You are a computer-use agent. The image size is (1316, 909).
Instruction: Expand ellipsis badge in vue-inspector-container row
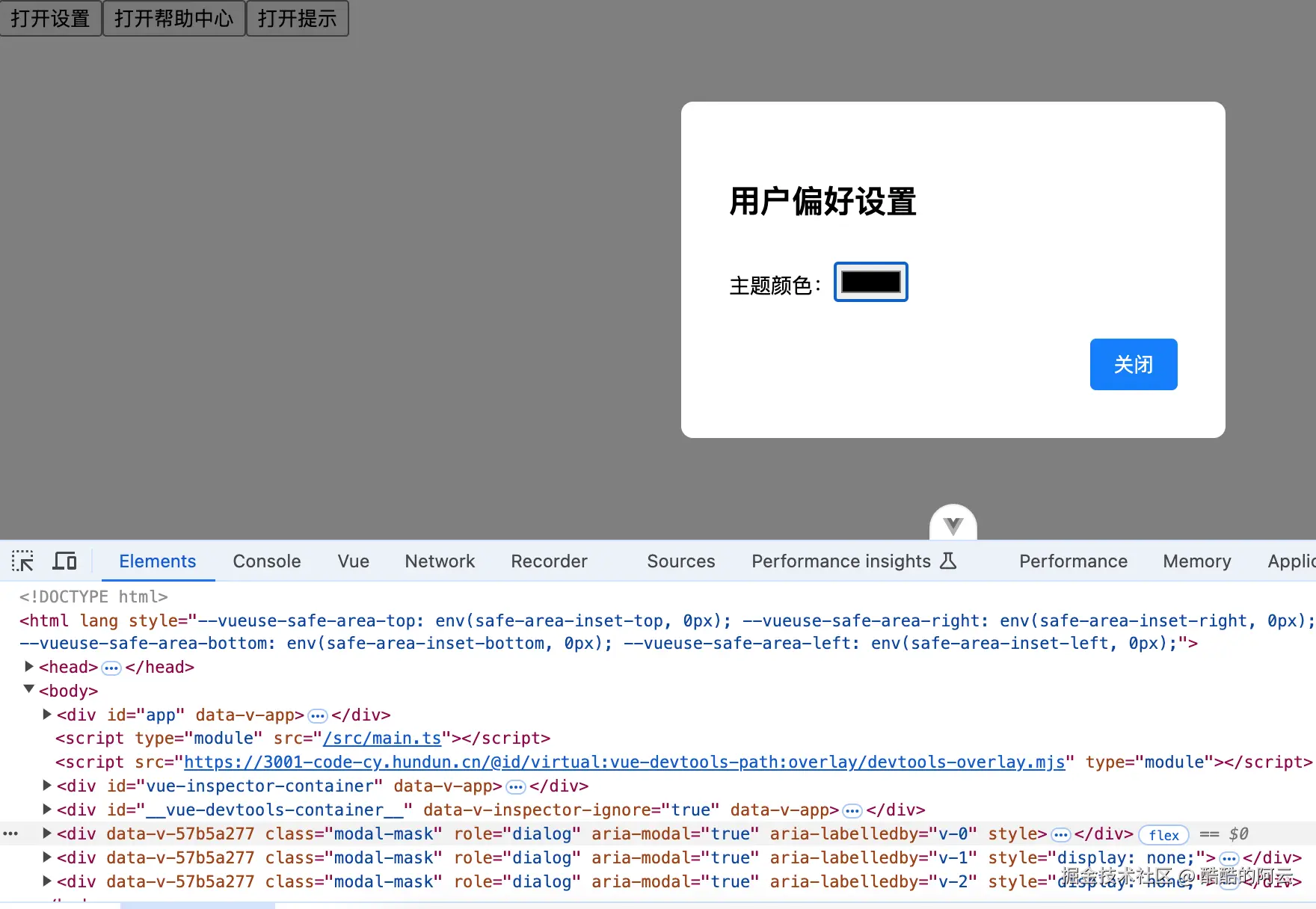click(x=516, y=786)
